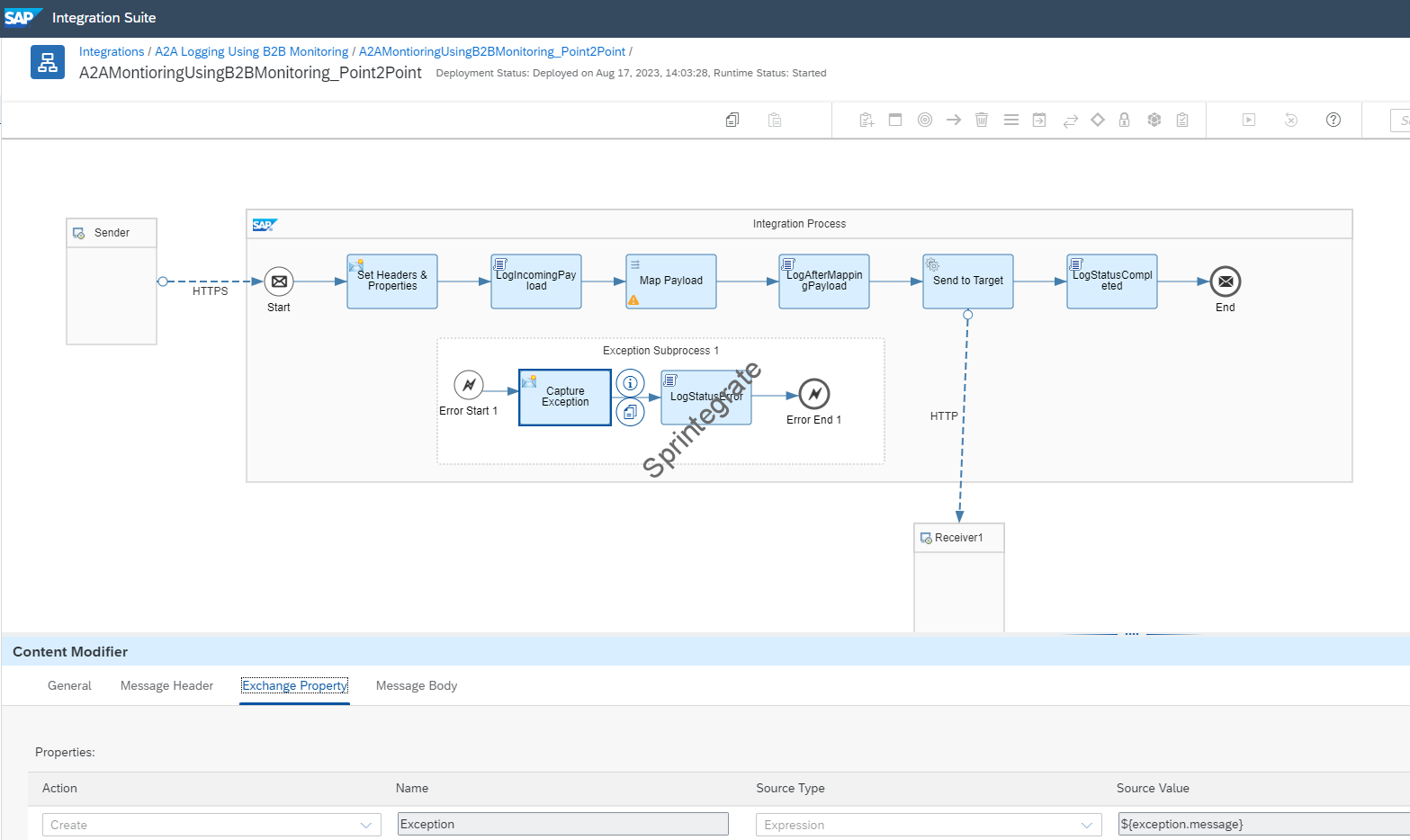This screenshot has height=840, width=1410.
Task: Select the LogStatusCompleted step
Action: 1112,281
